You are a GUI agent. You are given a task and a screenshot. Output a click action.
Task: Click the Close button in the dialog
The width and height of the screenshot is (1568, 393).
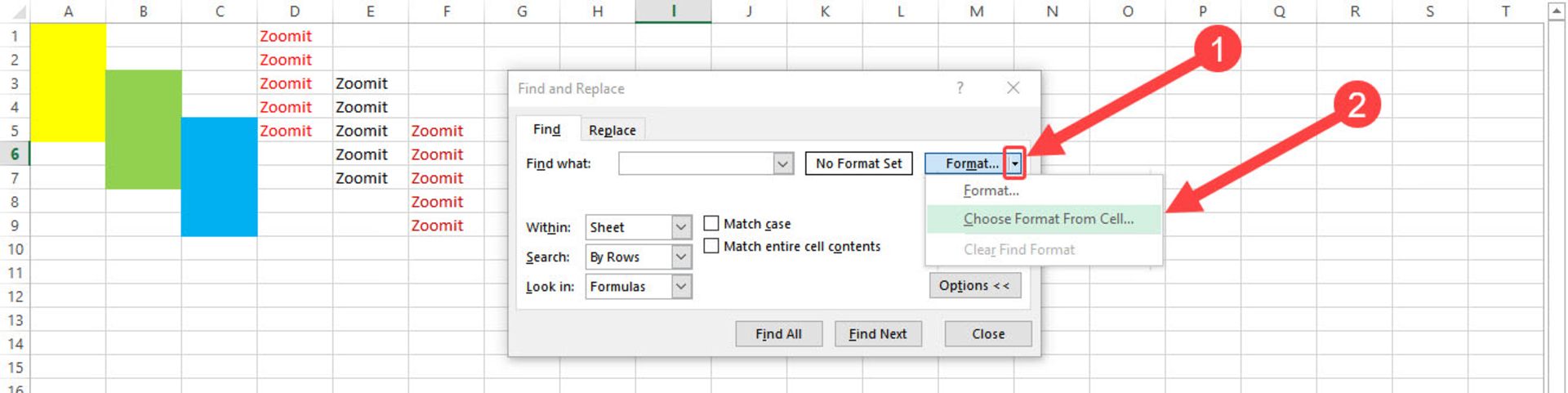(988, 333)
